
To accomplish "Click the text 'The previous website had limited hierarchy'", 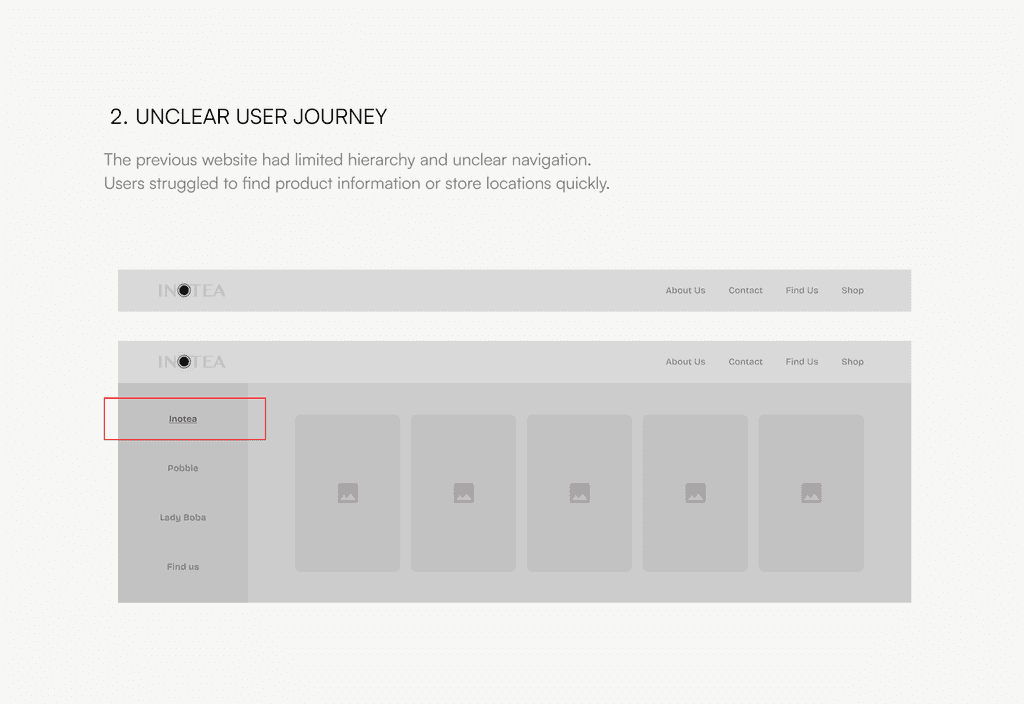I will [259, 160].
